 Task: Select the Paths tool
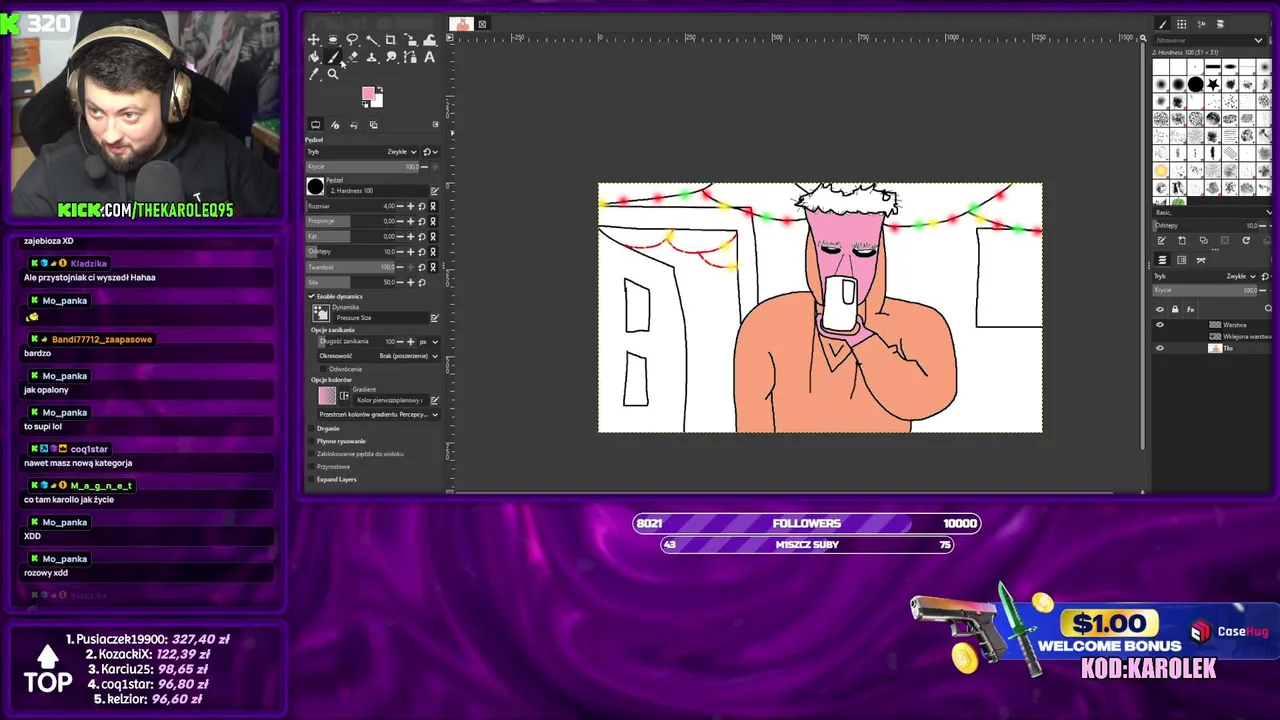pos(410,57)
